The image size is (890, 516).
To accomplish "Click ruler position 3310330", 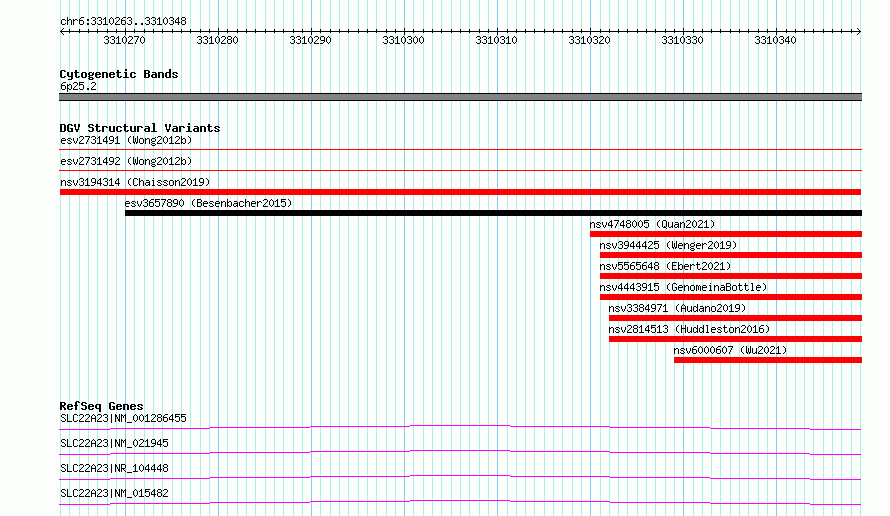I will coord(683,40).
